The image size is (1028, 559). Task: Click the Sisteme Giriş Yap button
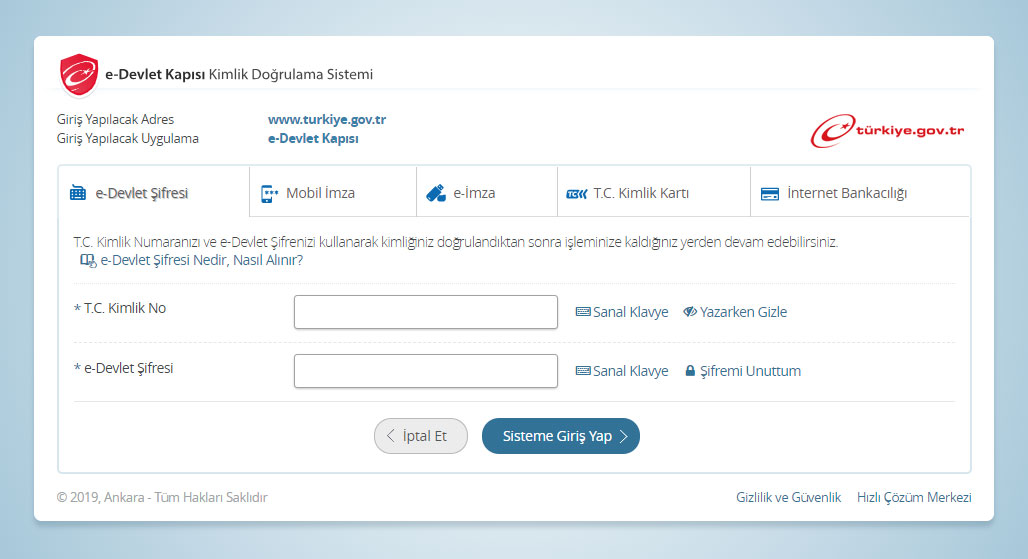561,436
